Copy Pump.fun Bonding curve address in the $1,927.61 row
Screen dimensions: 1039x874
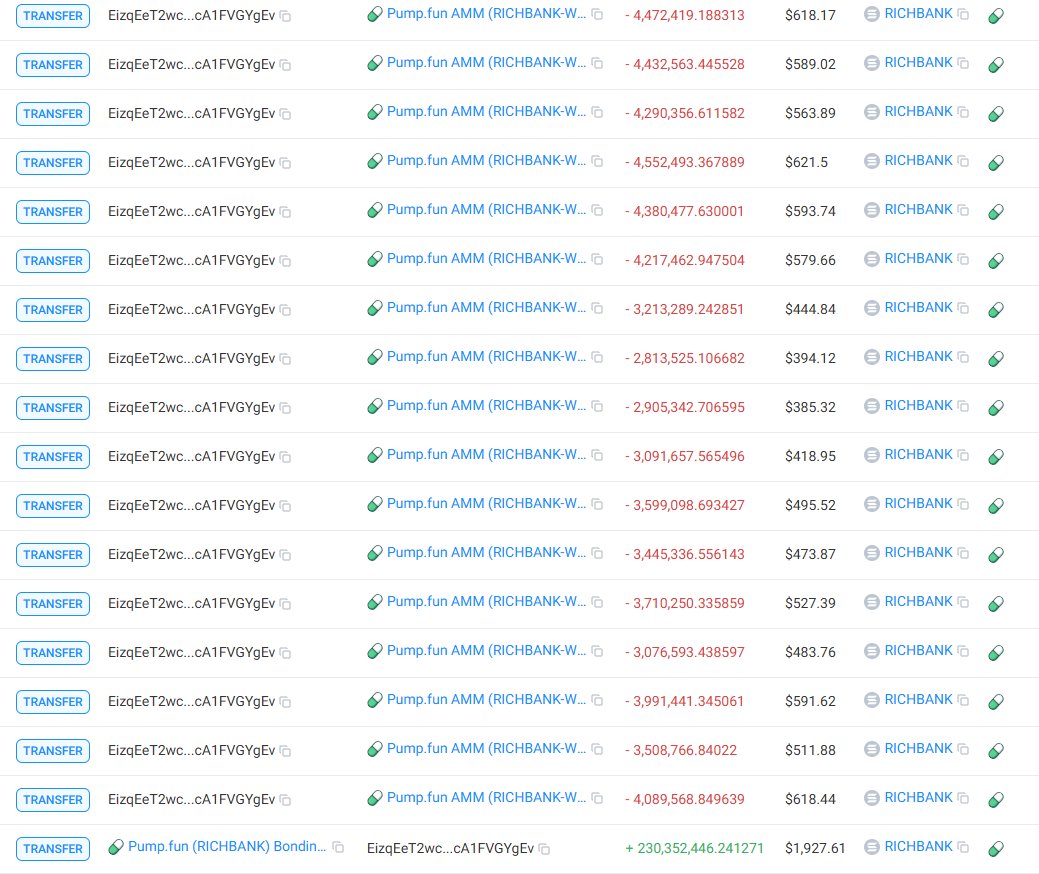(338, 848)
